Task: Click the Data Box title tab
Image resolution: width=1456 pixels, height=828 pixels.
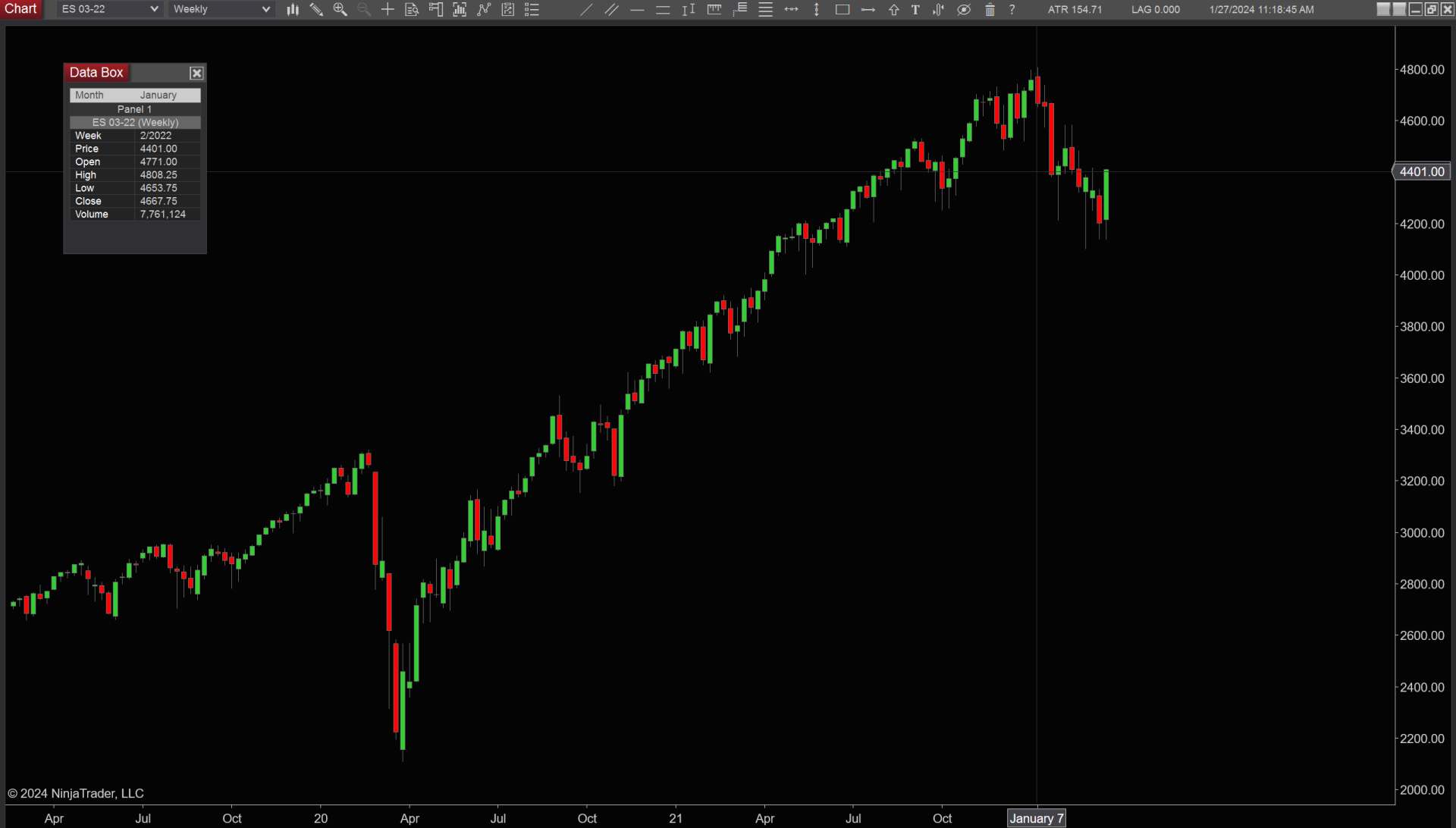Action: click(x=96, y=73)
